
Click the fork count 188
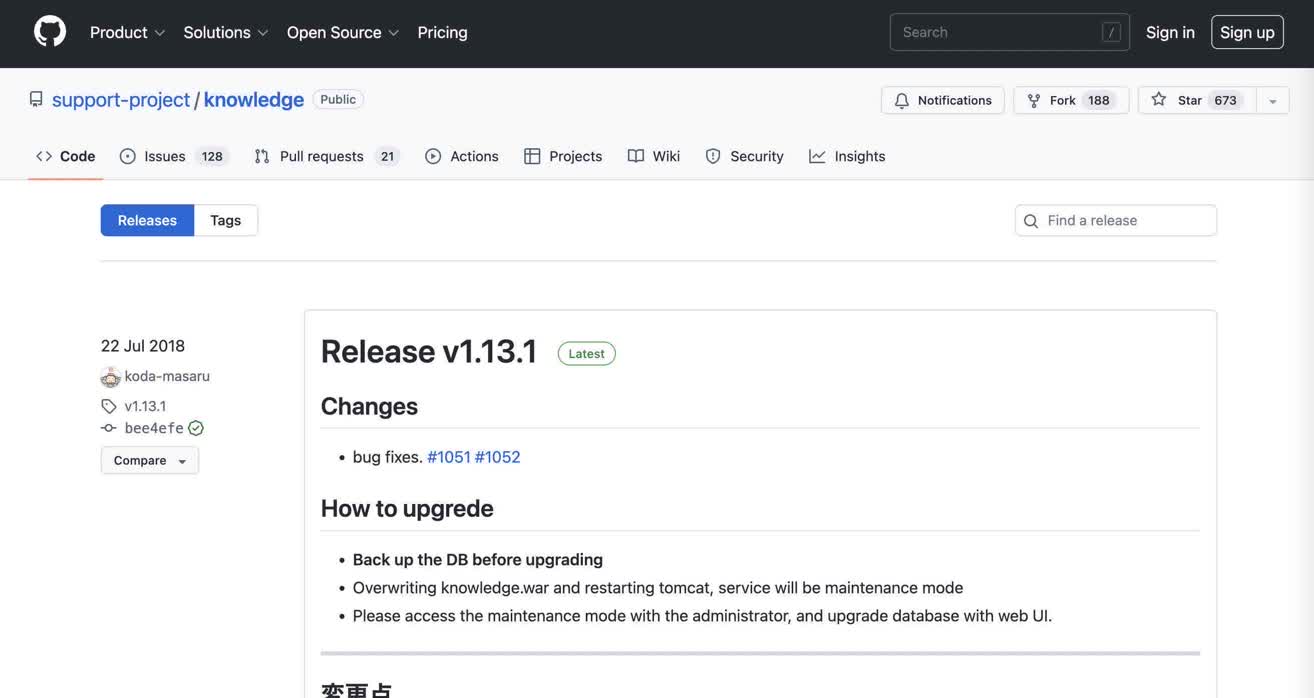tap(1099, 100)
